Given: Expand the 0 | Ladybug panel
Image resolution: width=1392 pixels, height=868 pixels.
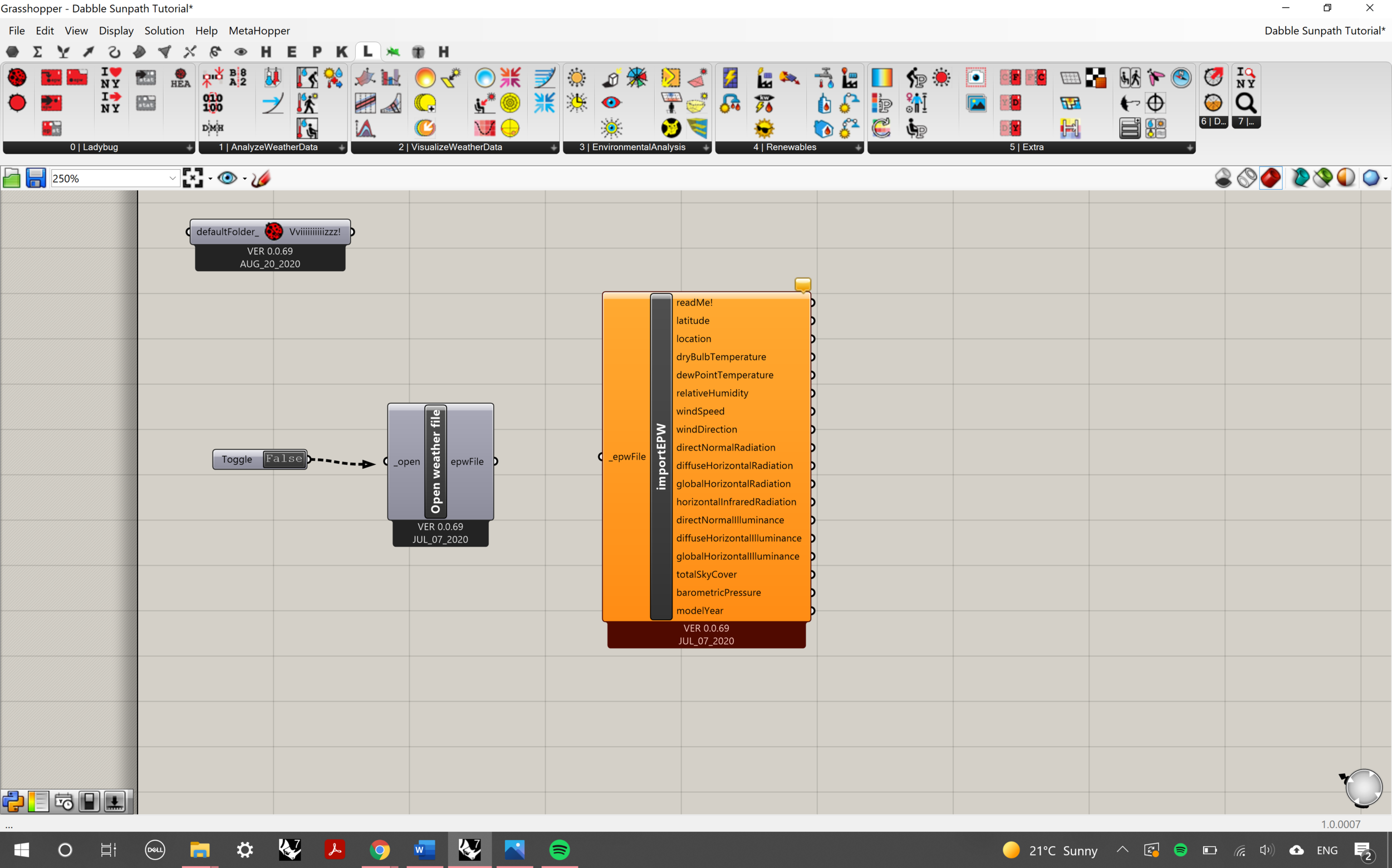Looking at the screenshot, I should coord(189,148).
